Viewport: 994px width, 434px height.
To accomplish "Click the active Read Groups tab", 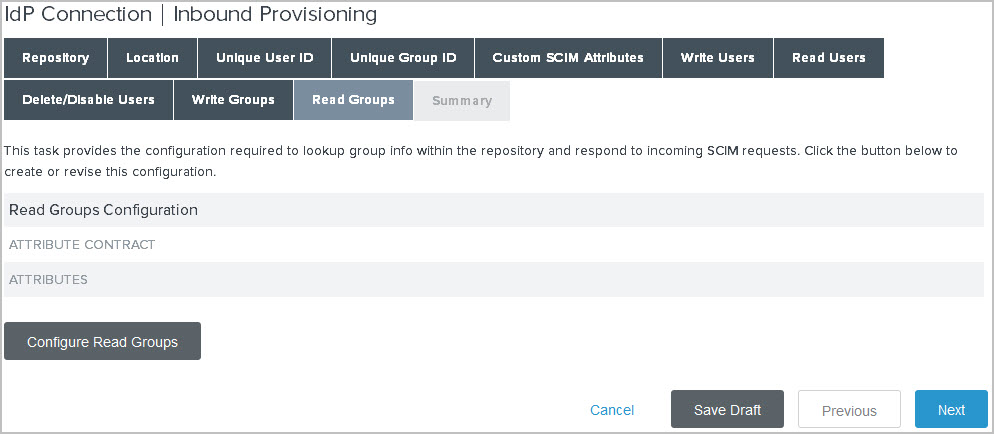I will pyautogui.click(x=353, y=100).
